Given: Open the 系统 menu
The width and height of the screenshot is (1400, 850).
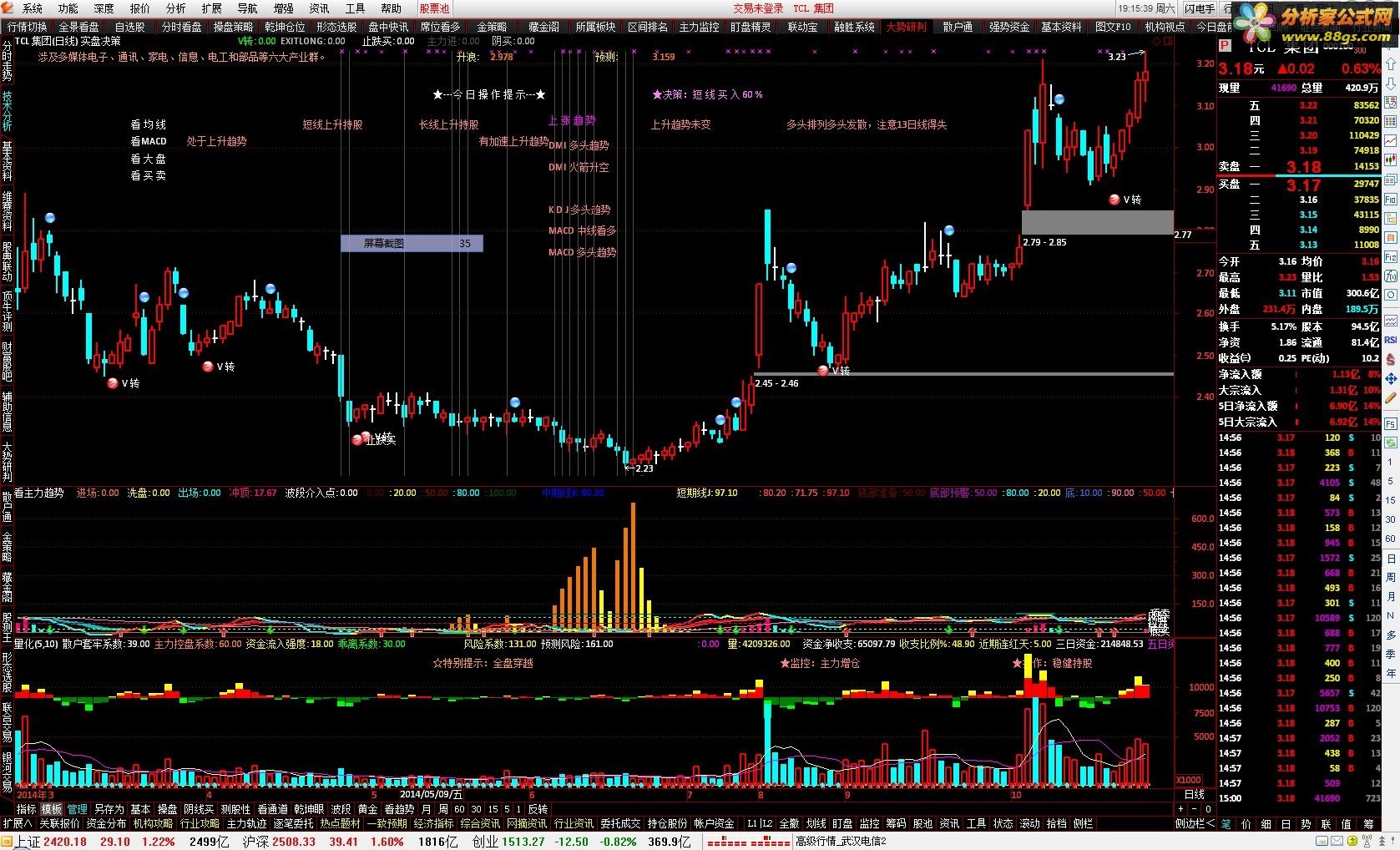Looking at the screenshot, I should point(32,8).
